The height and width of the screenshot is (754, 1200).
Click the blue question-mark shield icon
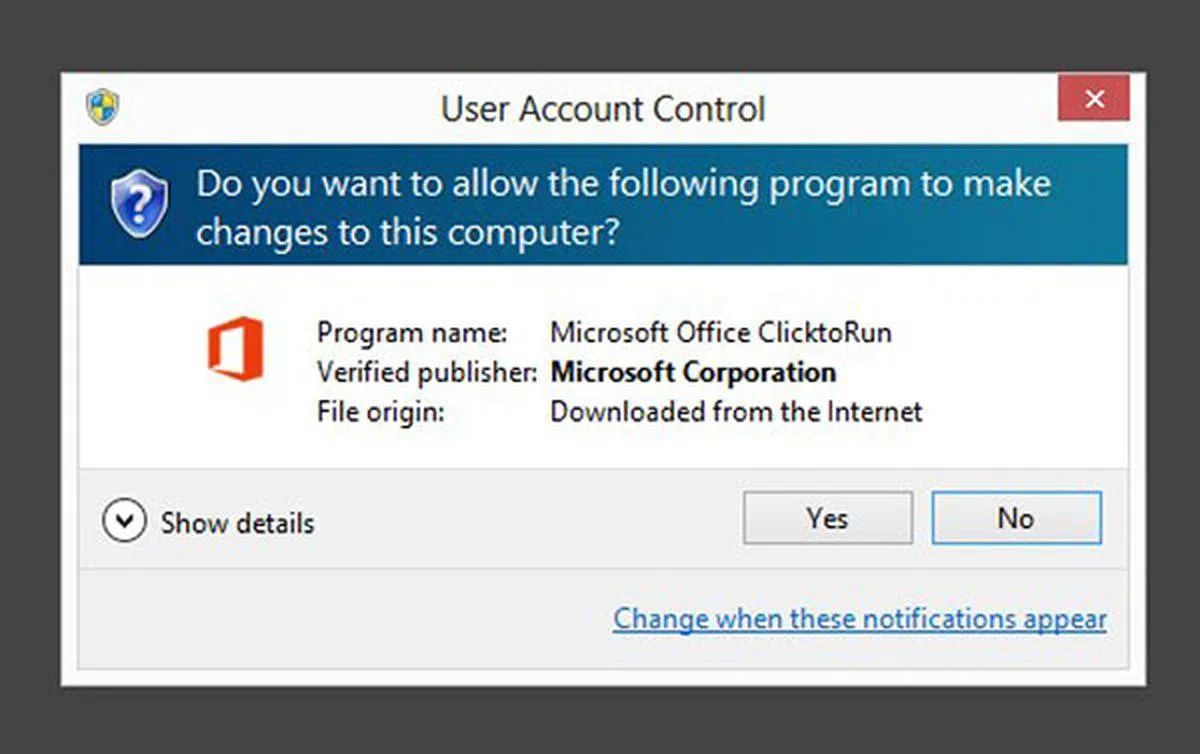pos(139,204)
